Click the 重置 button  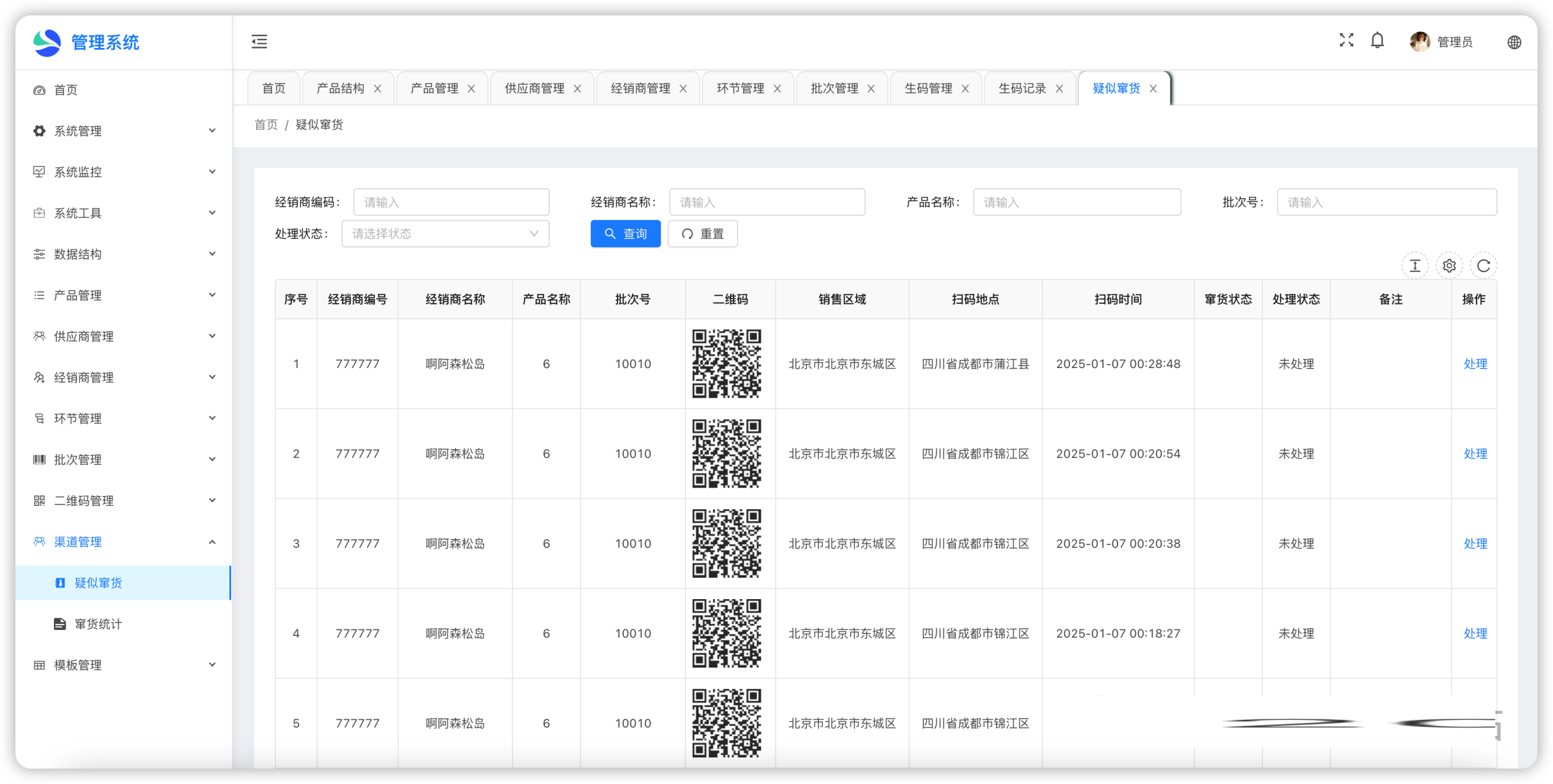point(702,234)
